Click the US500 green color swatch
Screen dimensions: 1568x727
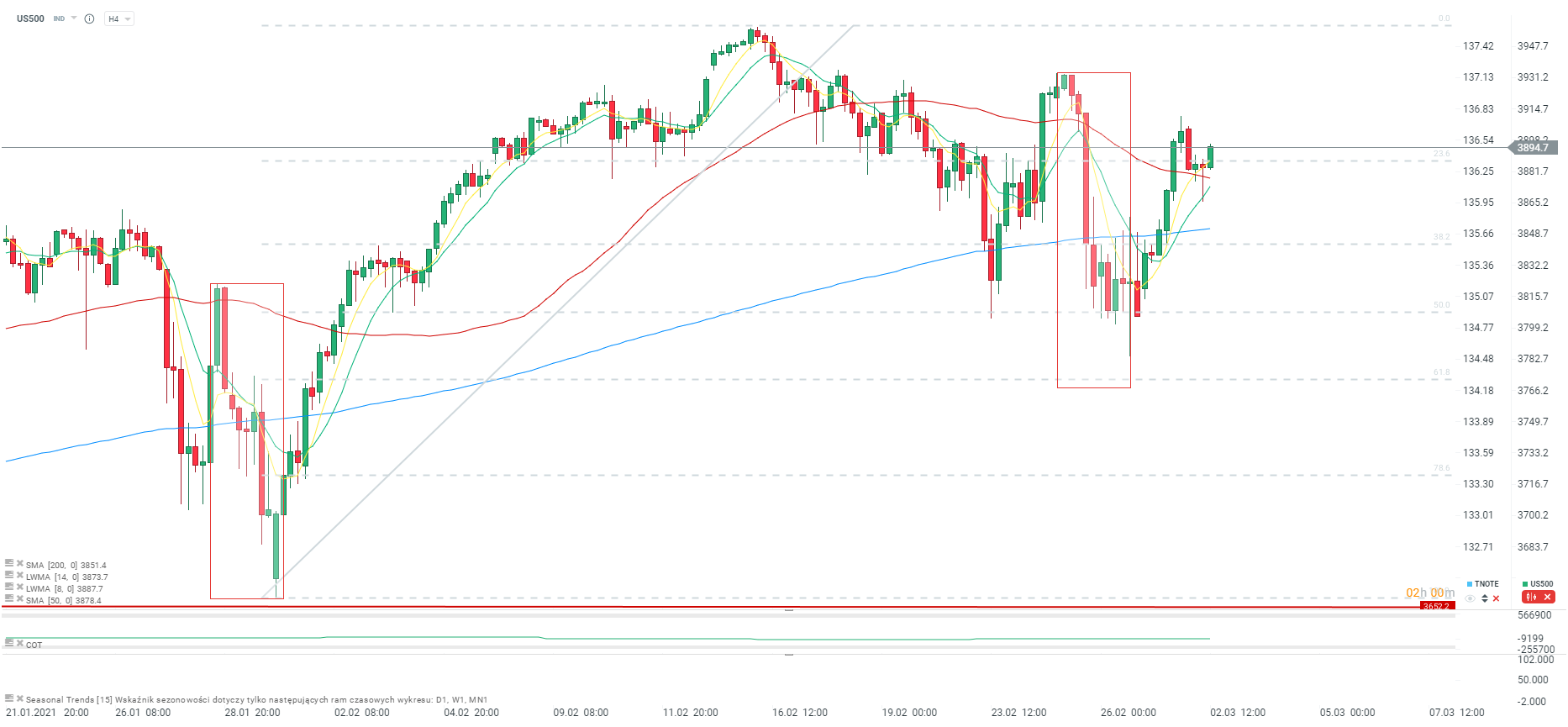[1525, 584]
